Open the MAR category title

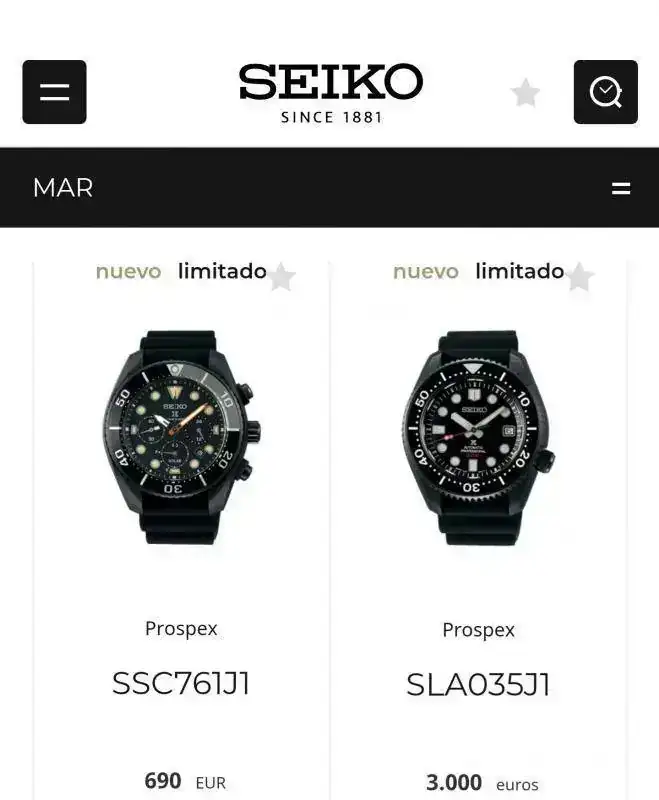tap(63, 188)
